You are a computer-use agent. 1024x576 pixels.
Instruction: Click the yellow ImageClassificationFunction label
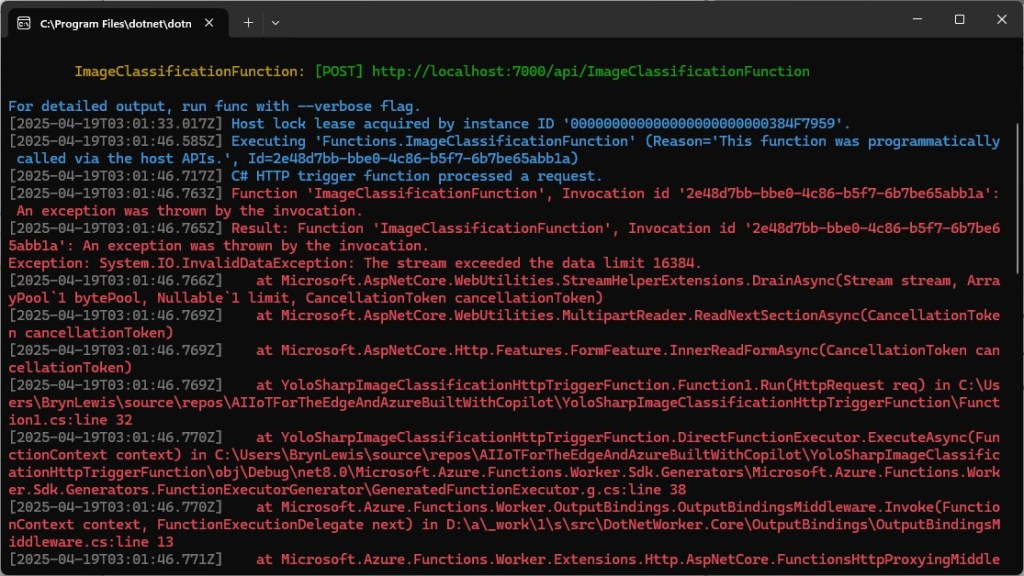(x=188, y=72)
